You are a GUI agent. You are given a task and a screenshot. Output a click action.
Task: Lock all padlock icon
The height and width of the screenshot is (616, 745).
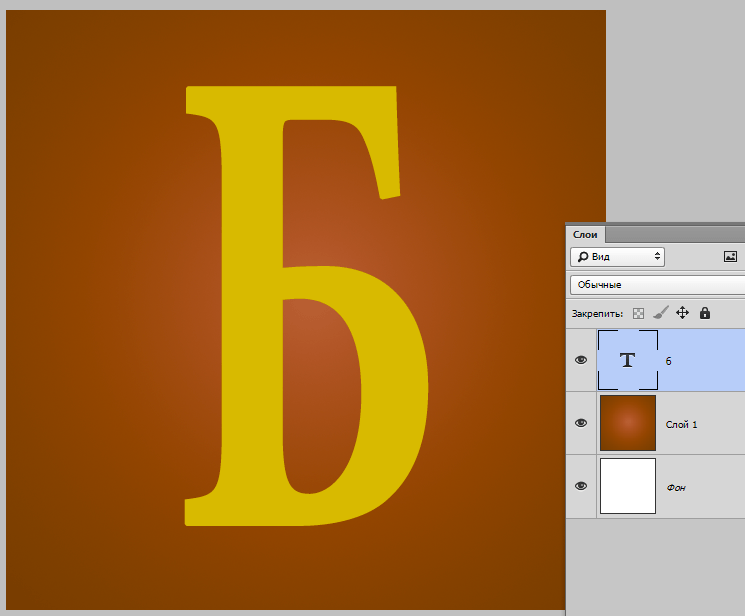[705, 313]
